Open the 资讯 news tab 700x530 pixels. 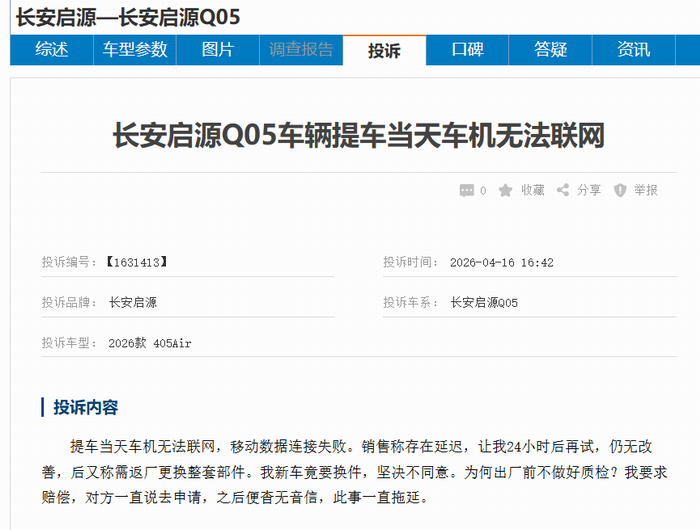[633, 50]
